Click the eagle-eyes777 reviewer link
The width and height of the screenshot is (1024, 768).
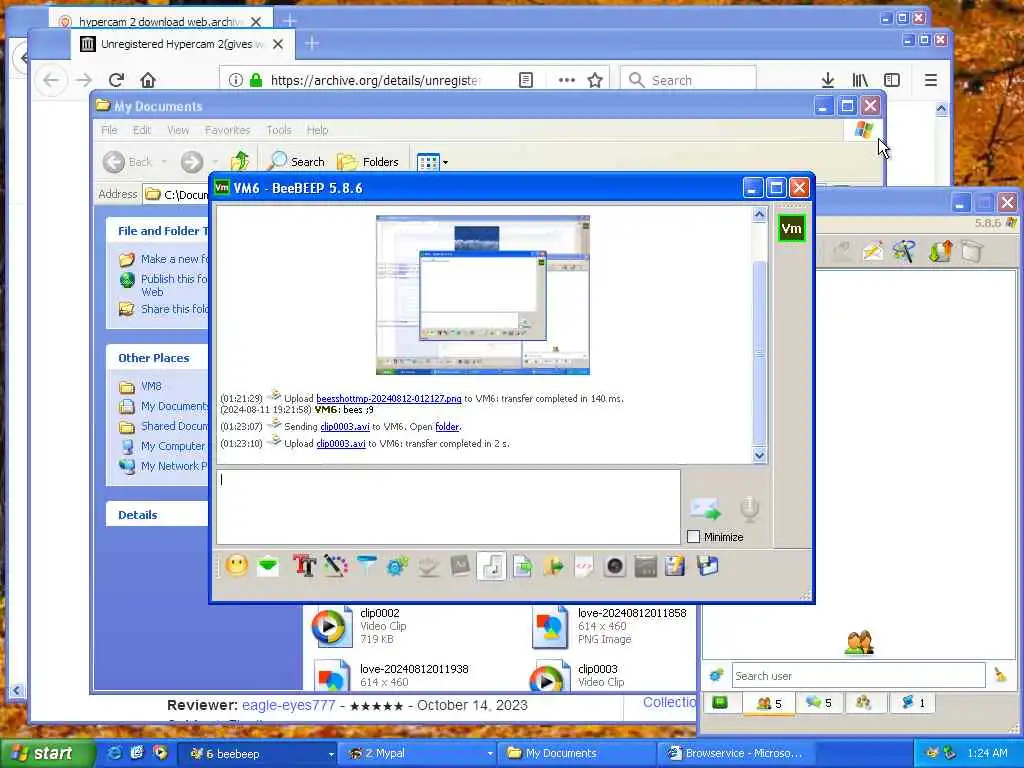[x=288, y=705]
